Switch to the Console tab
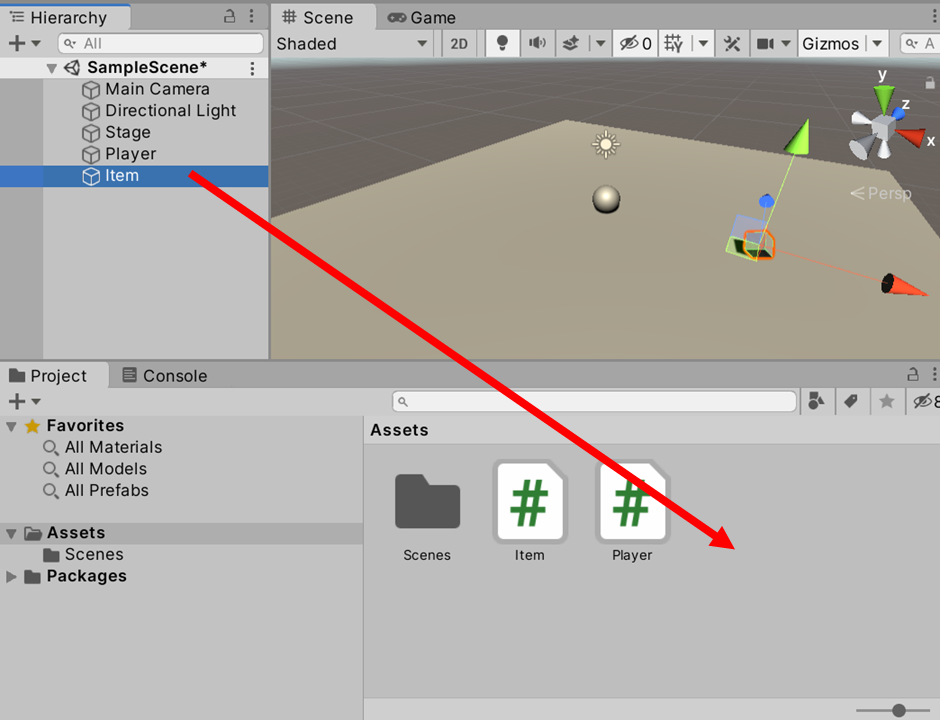Viewport: 940px width, 720px height. coord(165,376)
